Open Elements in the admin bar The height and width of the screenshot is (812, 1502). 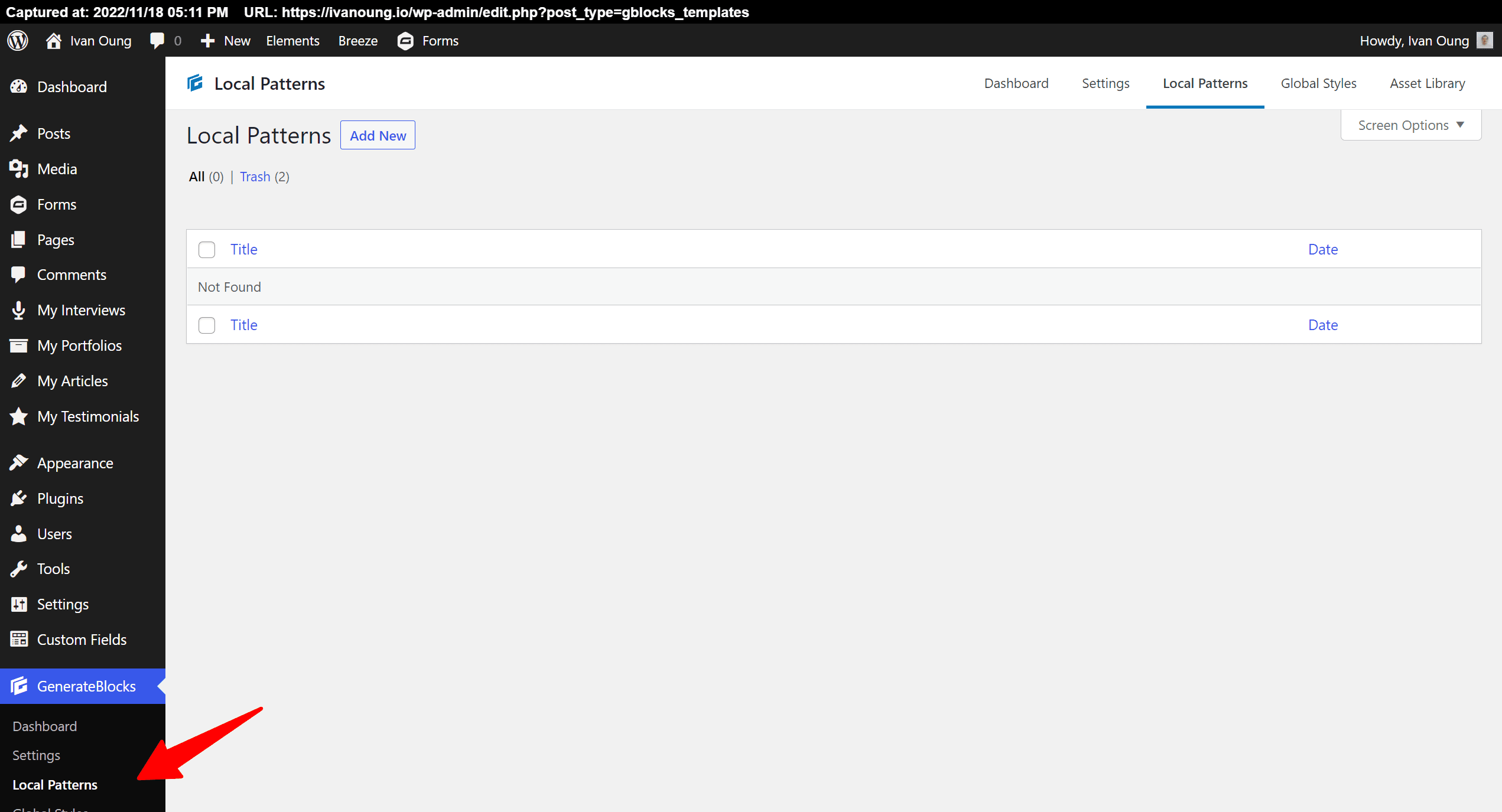click(x=292, y=41)
